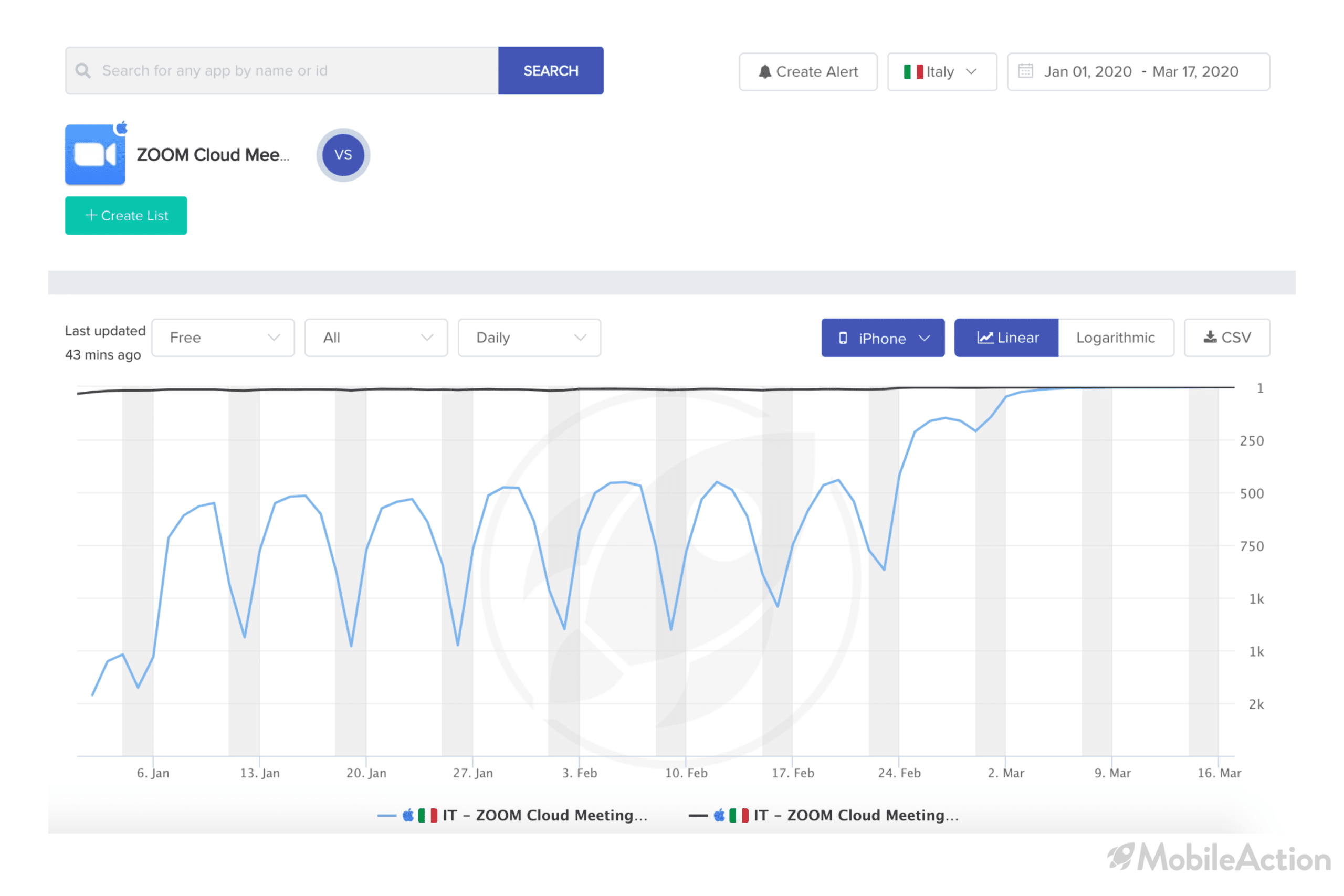Image resolution: width=1344 pixels, height=896 pixels.
Task: Open the Italy country dropdown
Action: (x=942, y=71)
